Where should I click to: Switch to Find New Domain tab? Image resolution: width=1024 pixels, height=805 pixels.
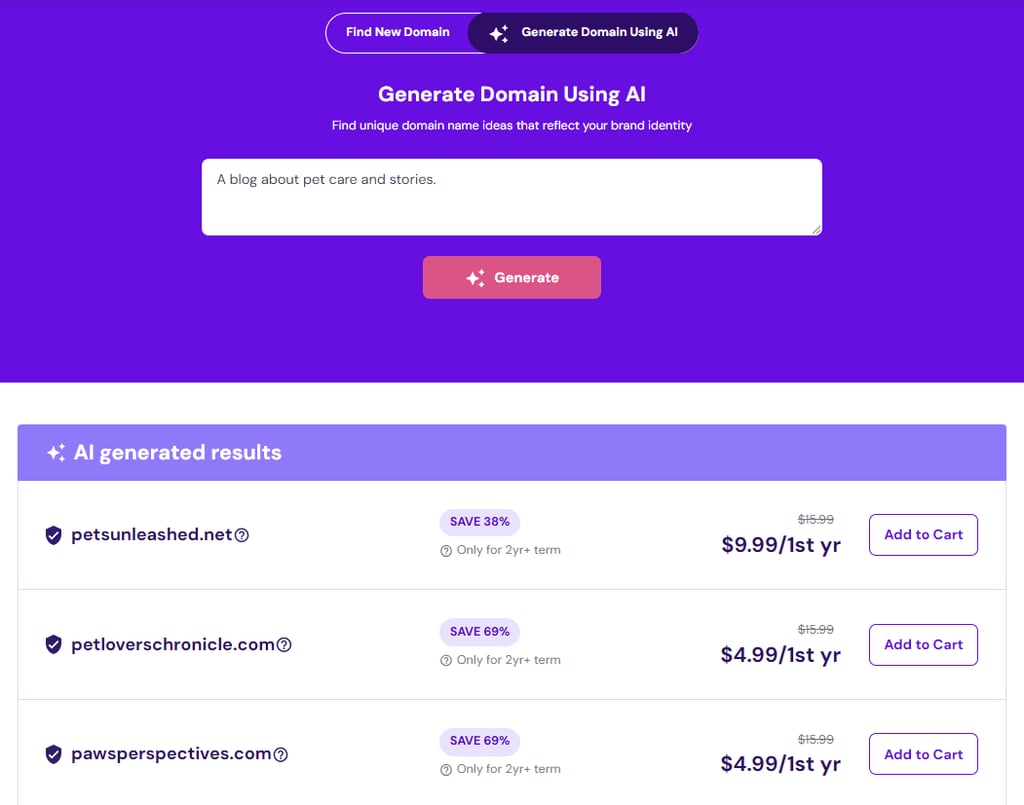pyautogui.click(x=398, y=32)
